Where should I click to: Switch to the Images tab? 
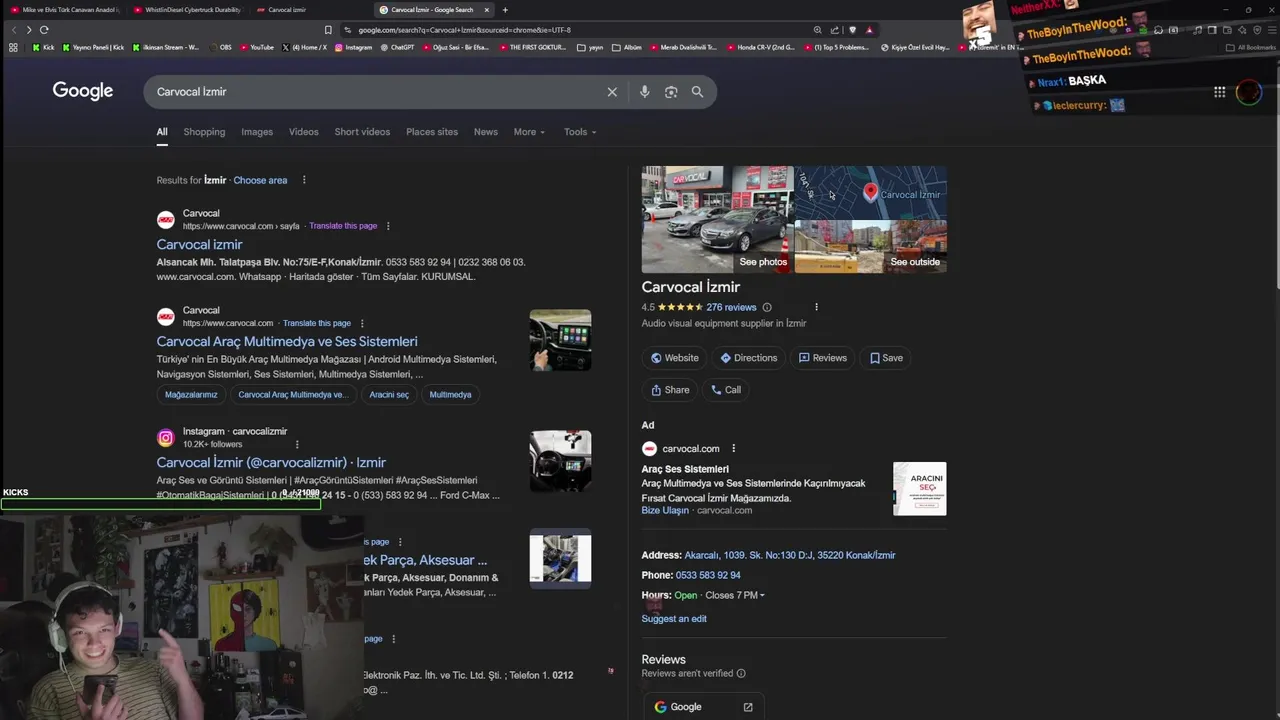[257, 132]
